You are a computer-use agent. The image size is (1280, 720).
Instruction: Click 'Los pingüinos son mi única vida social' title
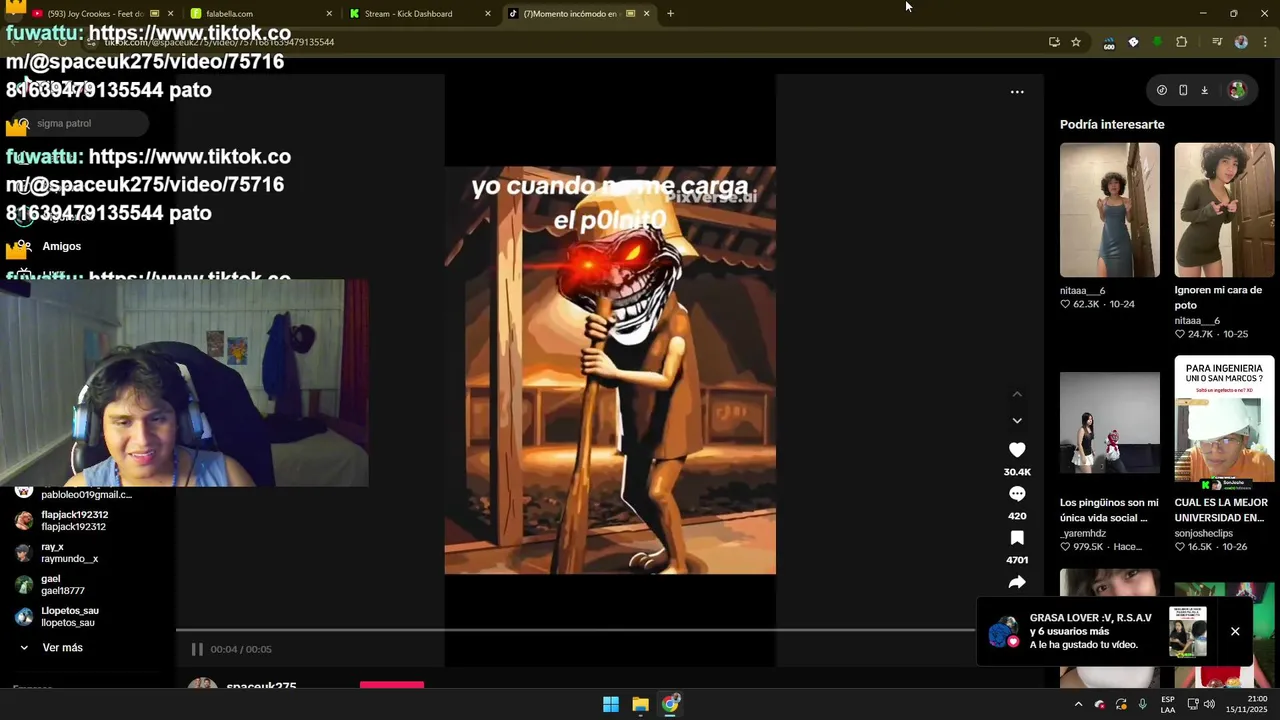click(1109, 510)
